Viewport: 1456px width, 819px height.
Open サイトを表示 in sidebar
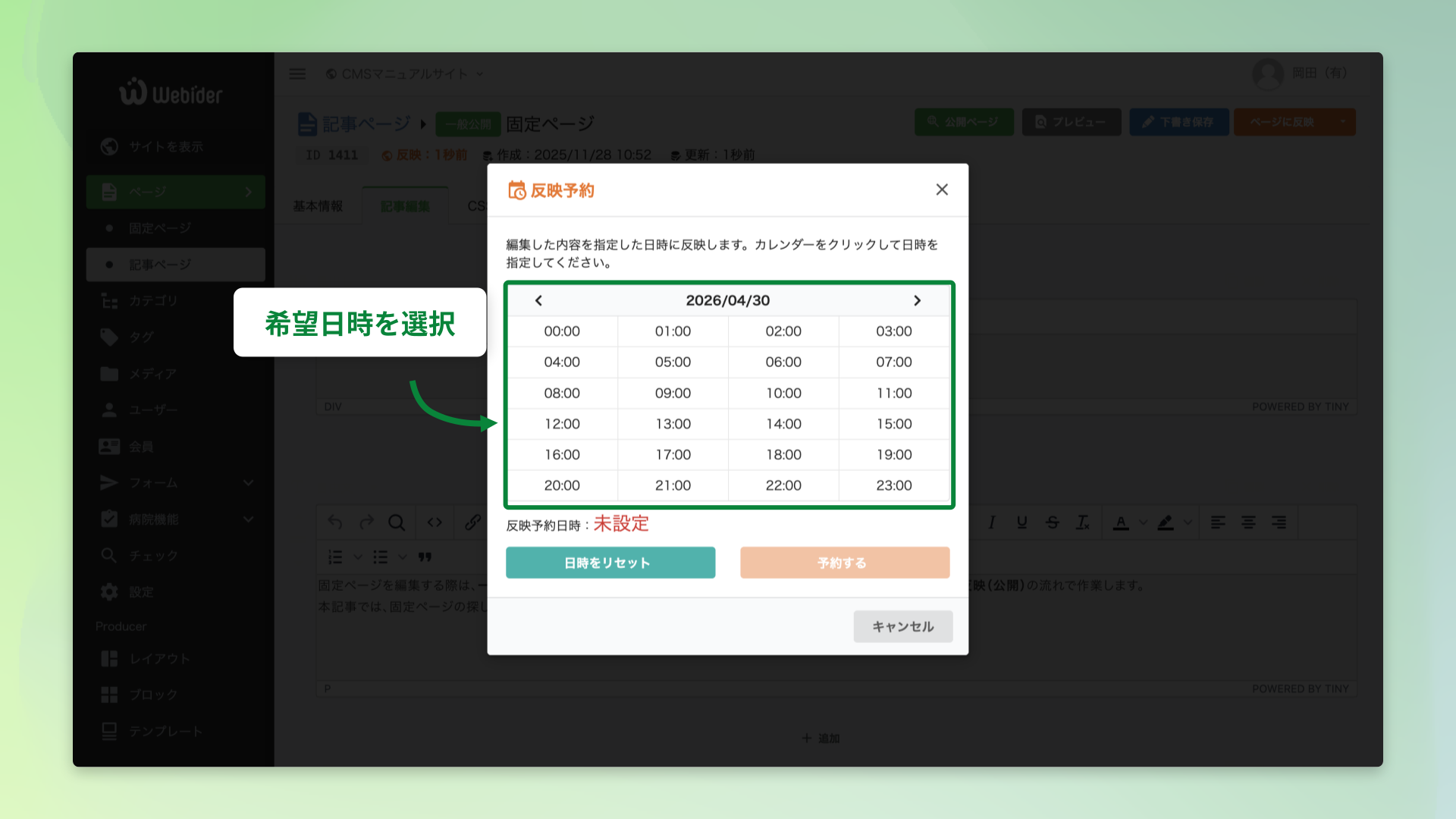point(176,146)
